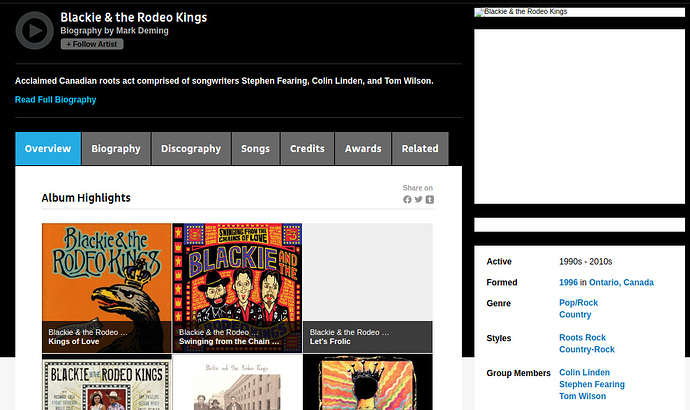Open Kings of Love album cover
This screenshot has height=410, width=690.
click(106, 288)
